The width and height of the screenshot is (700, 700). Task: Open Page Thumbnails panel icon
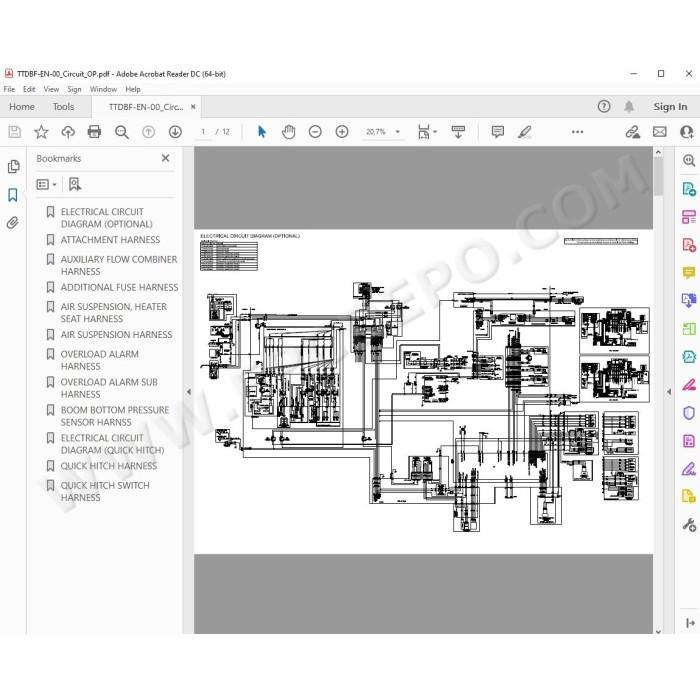(x=13, y=167)
